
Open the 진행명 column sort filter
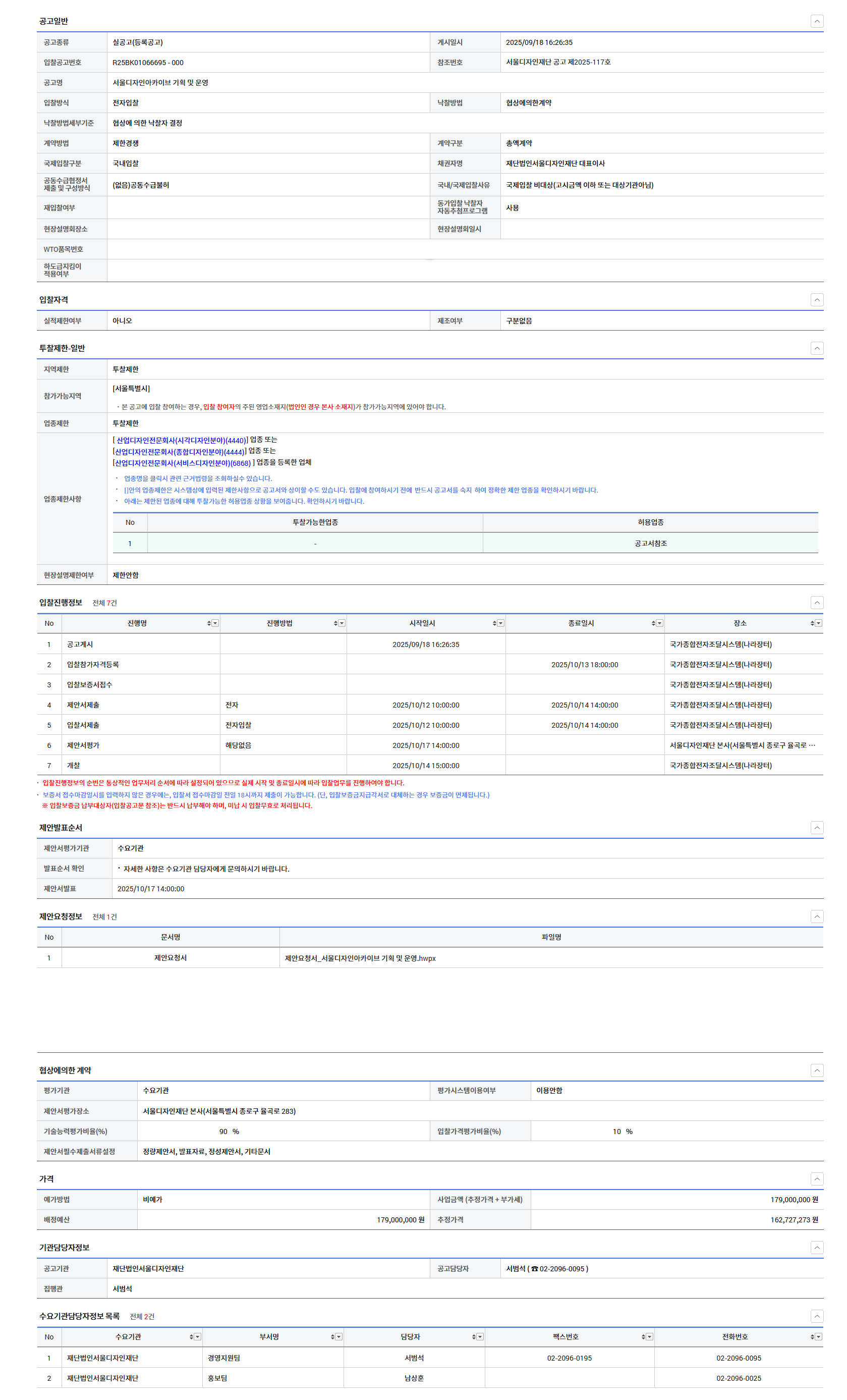point(213,623)
